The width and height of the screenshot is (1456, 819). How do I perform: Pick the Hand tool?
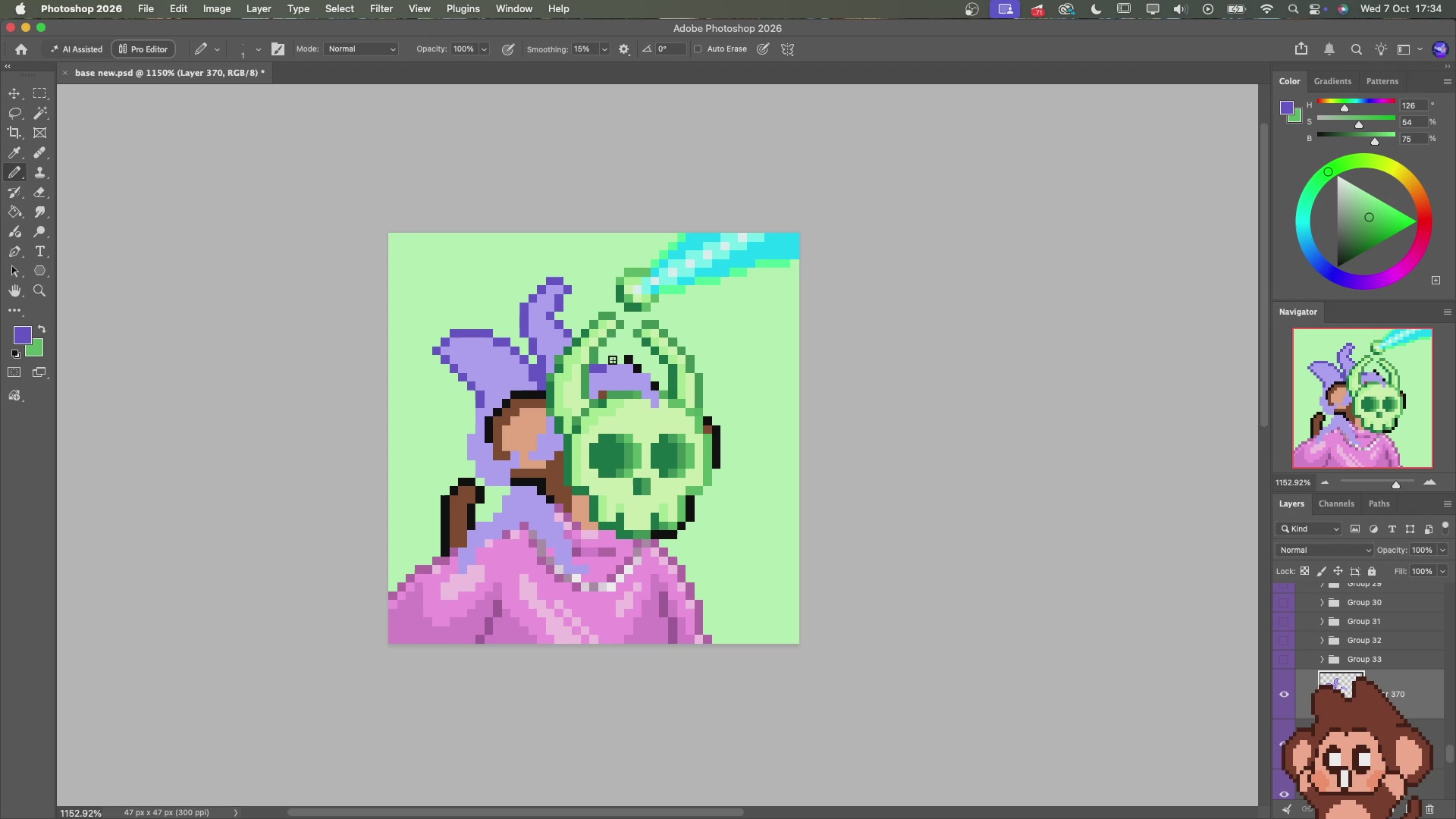pos(14,290)
